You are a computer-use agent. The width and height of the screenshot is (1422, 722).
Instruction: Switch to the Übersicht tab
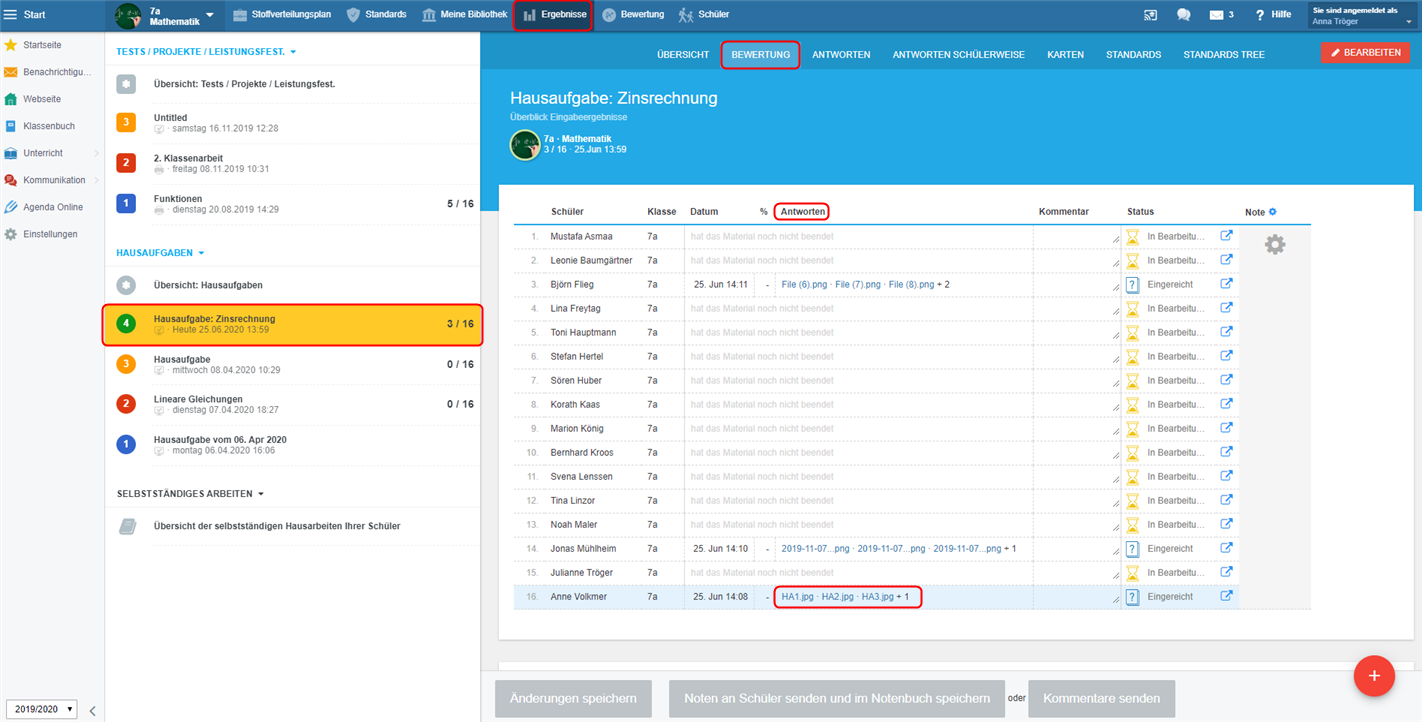(x=683, y=54)
